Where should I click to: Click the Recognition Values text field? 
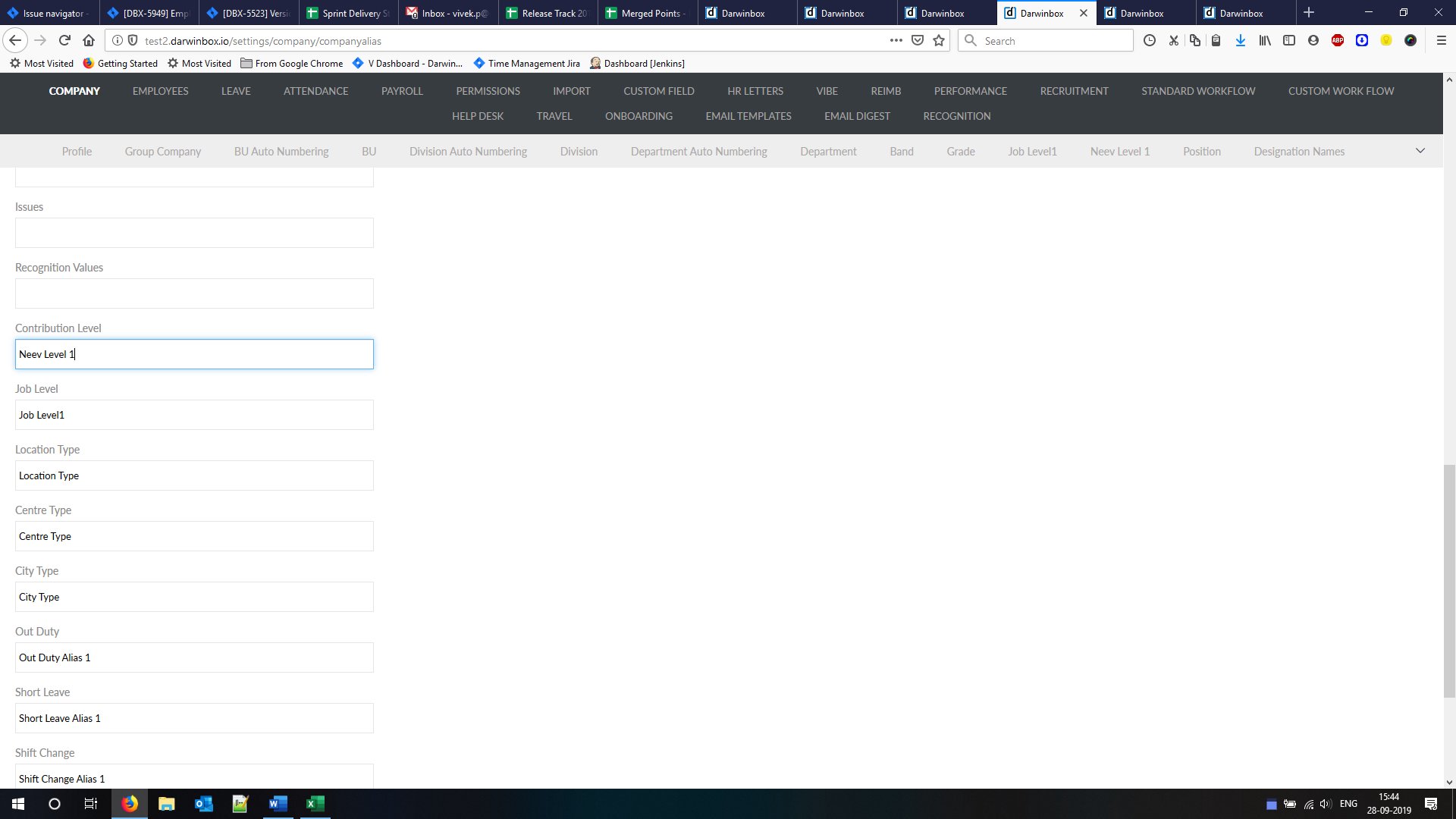click(194, 293)
